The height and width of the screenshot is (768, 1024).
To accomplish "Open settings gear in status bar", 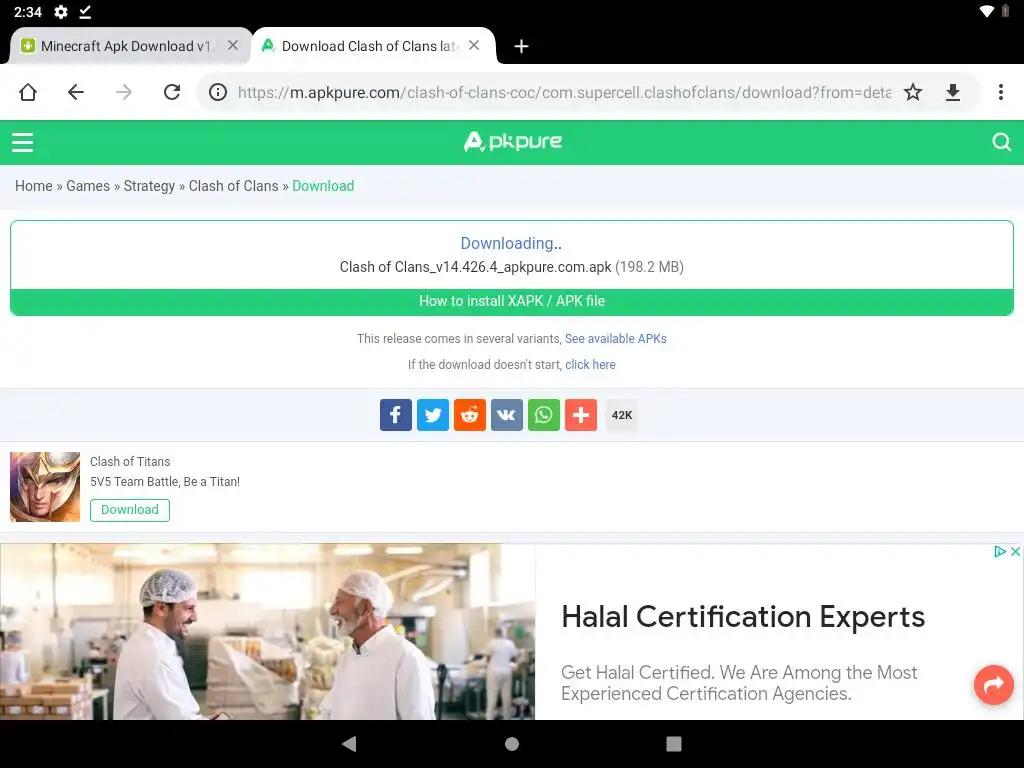I will 61,12.
